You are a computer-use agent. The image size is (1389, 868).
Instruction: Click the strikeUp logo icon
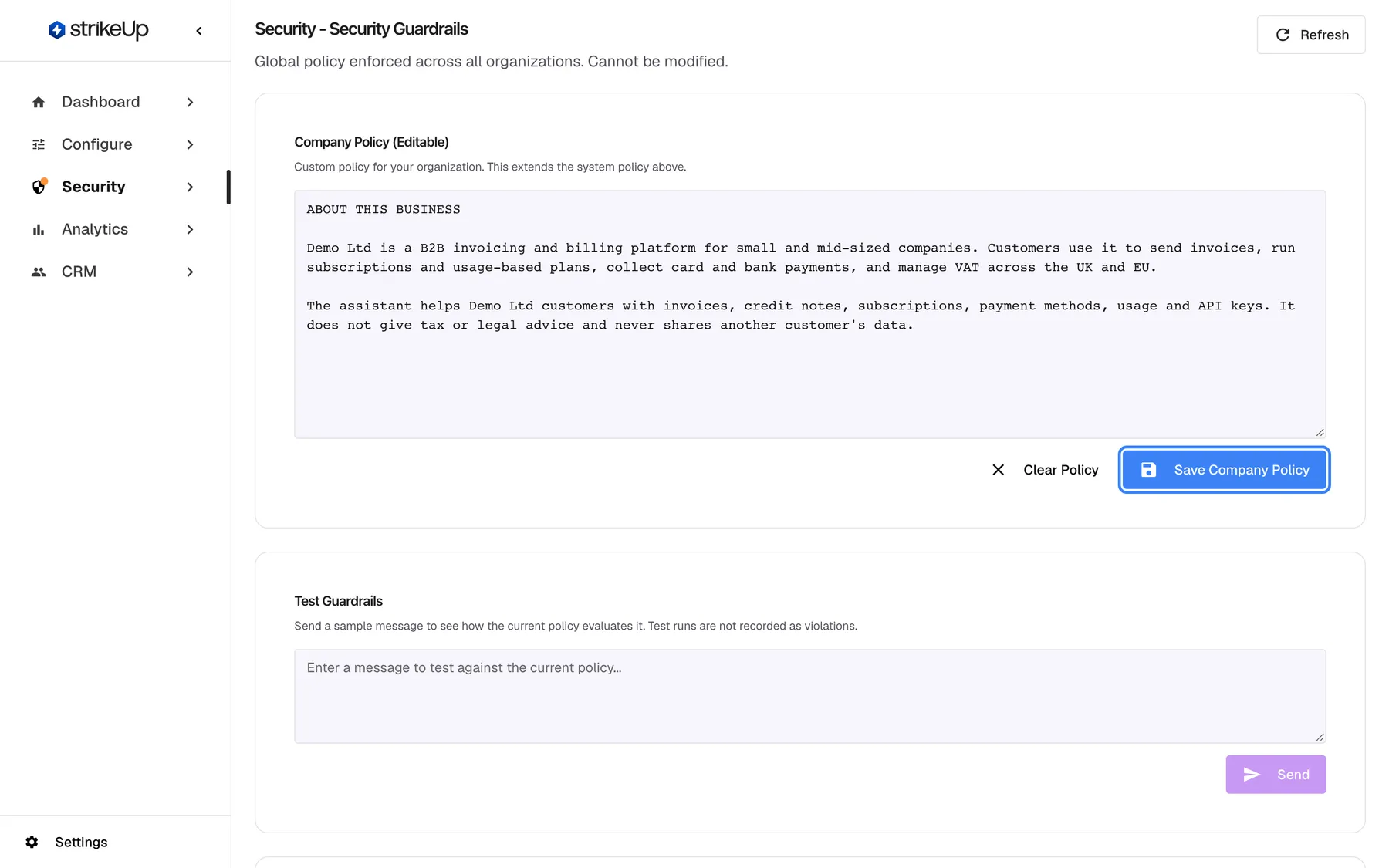coord(56,30)
